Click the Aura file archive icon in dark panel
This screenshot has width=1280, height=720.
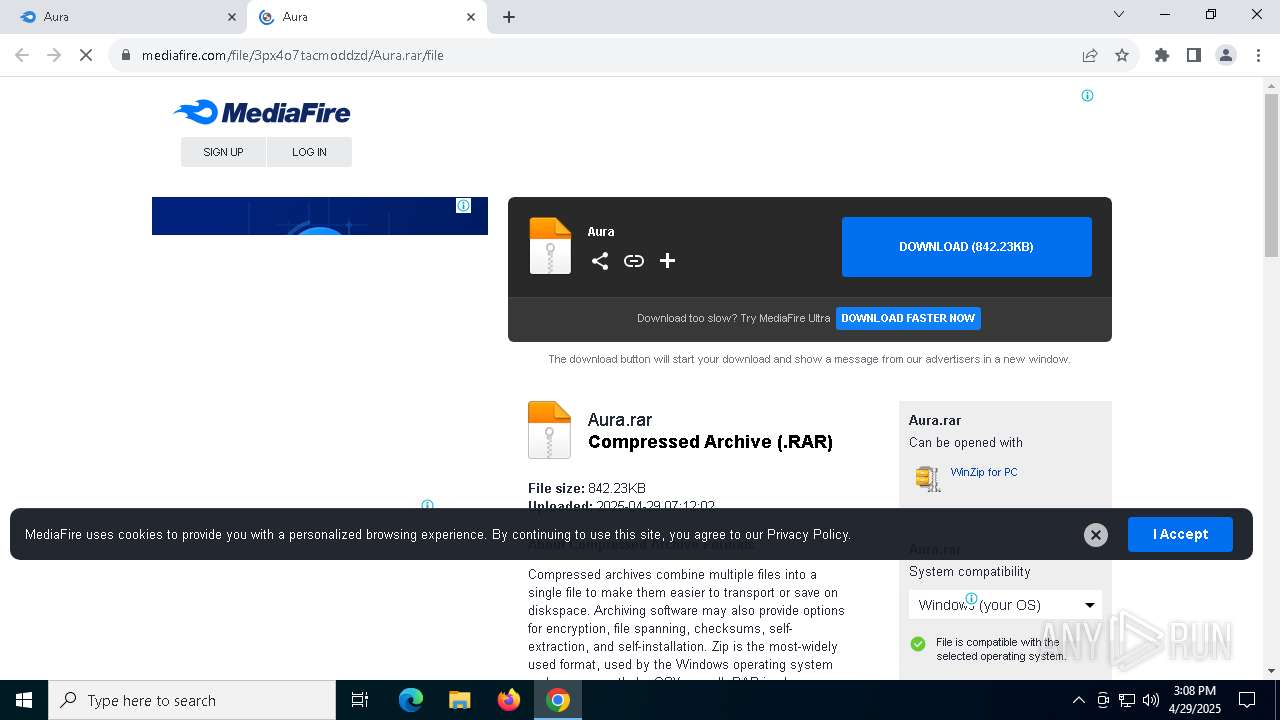[550, 246]
